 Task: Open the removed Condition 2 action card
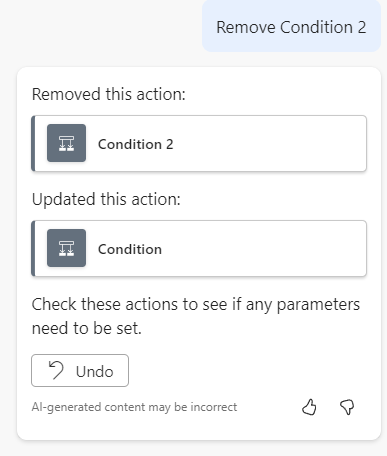coord(199,143)
